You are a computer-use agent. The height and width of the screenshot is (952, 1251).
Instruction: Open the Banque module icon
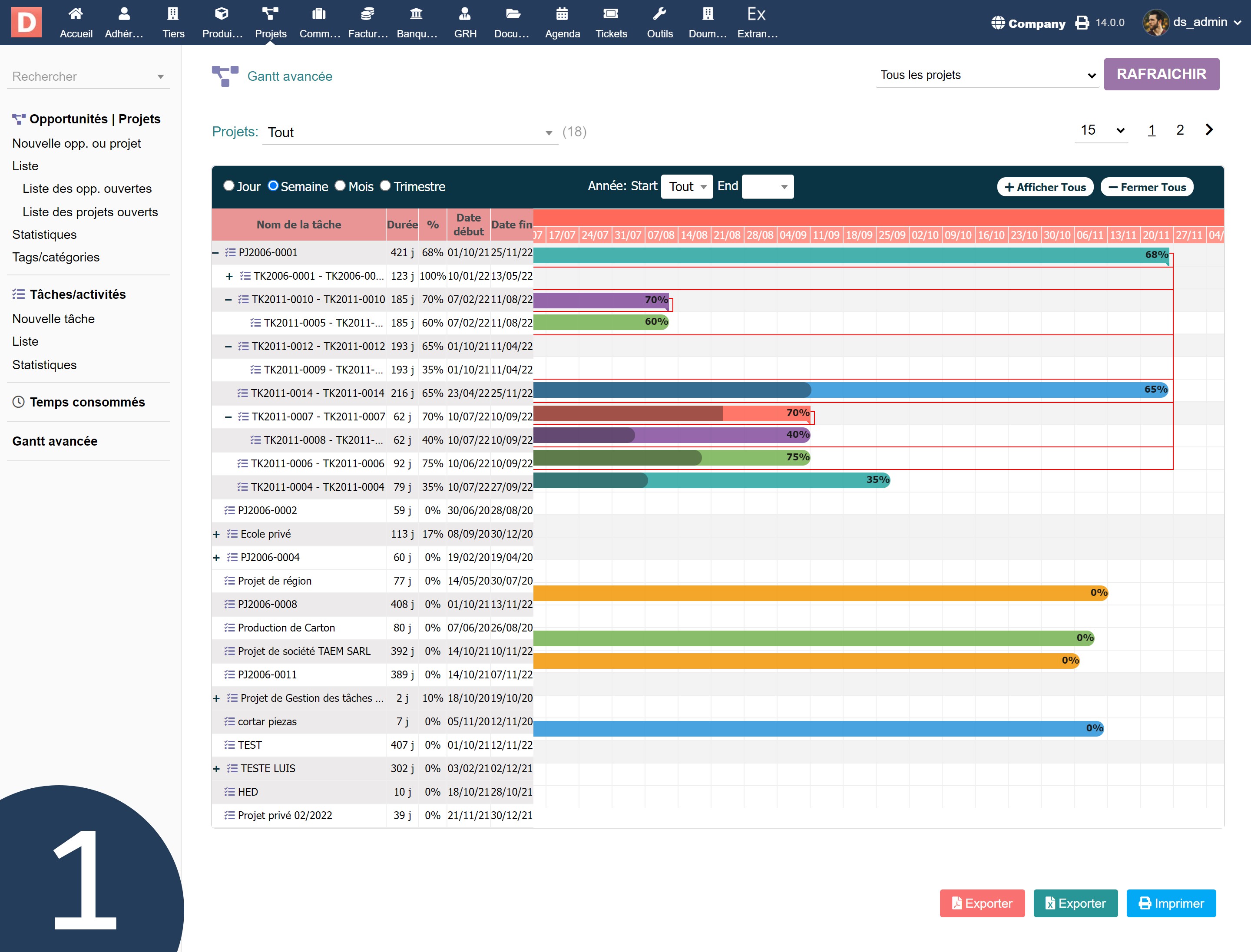pyautogui.click(x=417, y=14)
